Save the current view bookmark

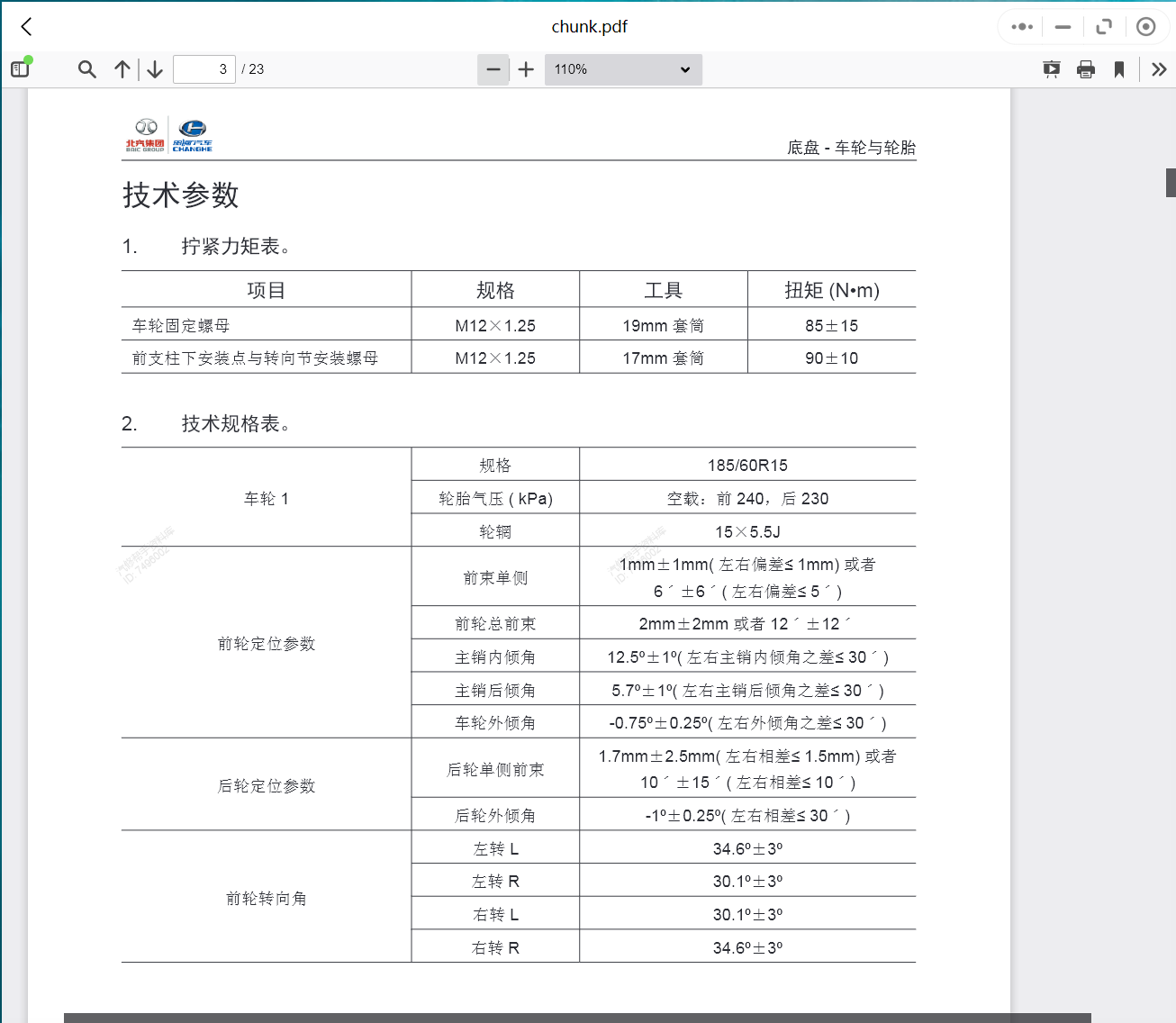(x=1118, y=68)
